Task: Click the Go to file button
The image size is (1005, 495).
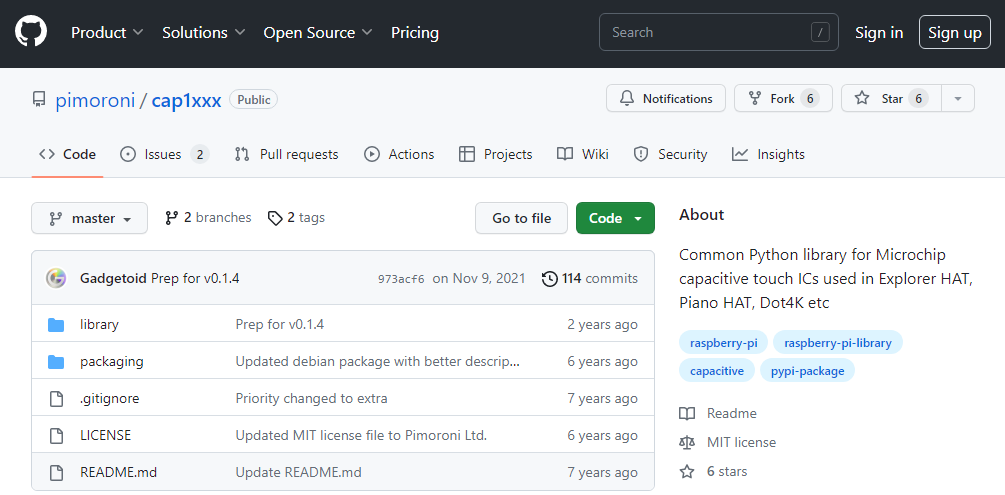Action: pyautogui.click(x=522, y=219)
